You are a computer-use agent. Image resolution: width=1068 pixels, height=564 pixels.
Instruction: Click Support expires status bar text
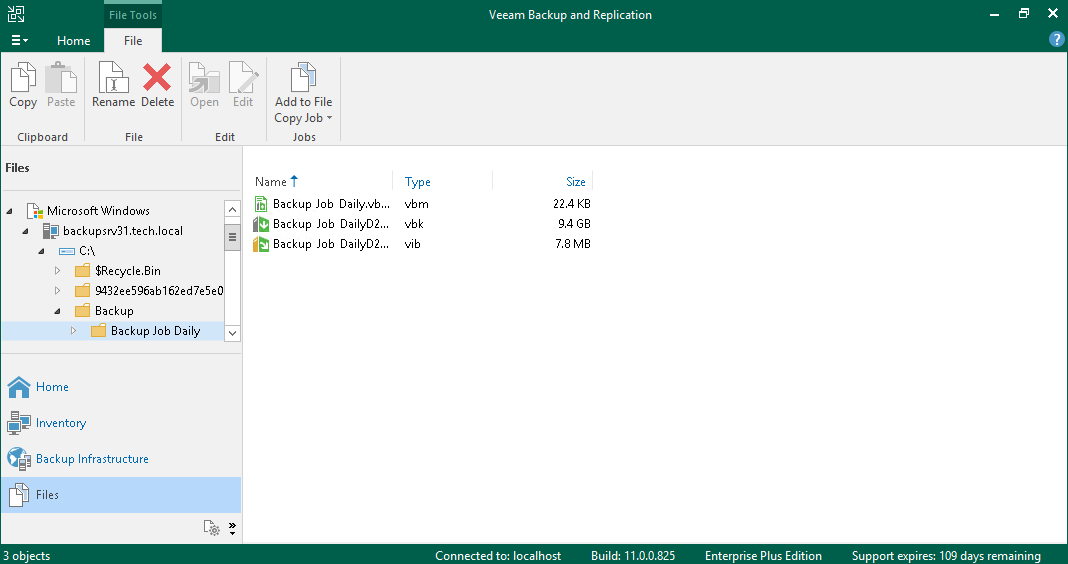[x=946, y=556]
